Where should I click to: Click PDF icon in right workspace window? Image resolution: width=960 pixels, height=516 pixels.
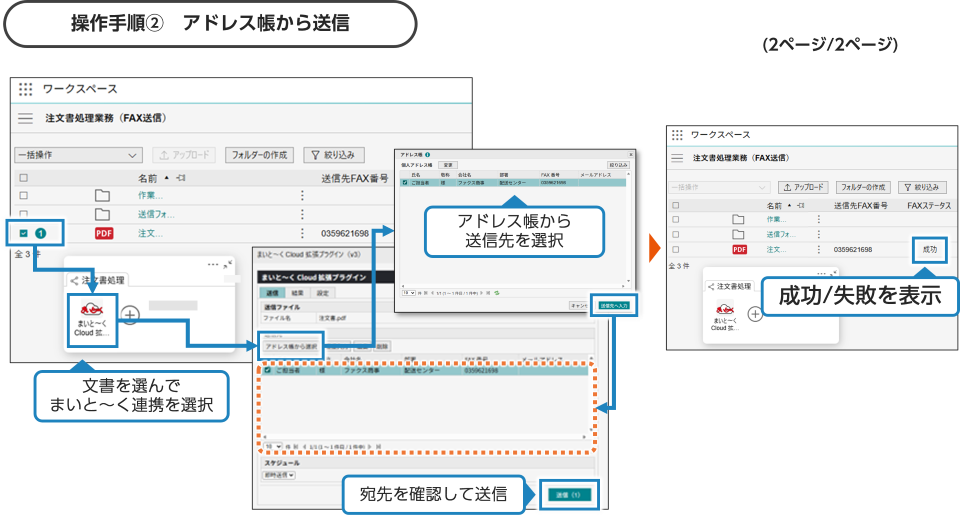pos(740,250)
